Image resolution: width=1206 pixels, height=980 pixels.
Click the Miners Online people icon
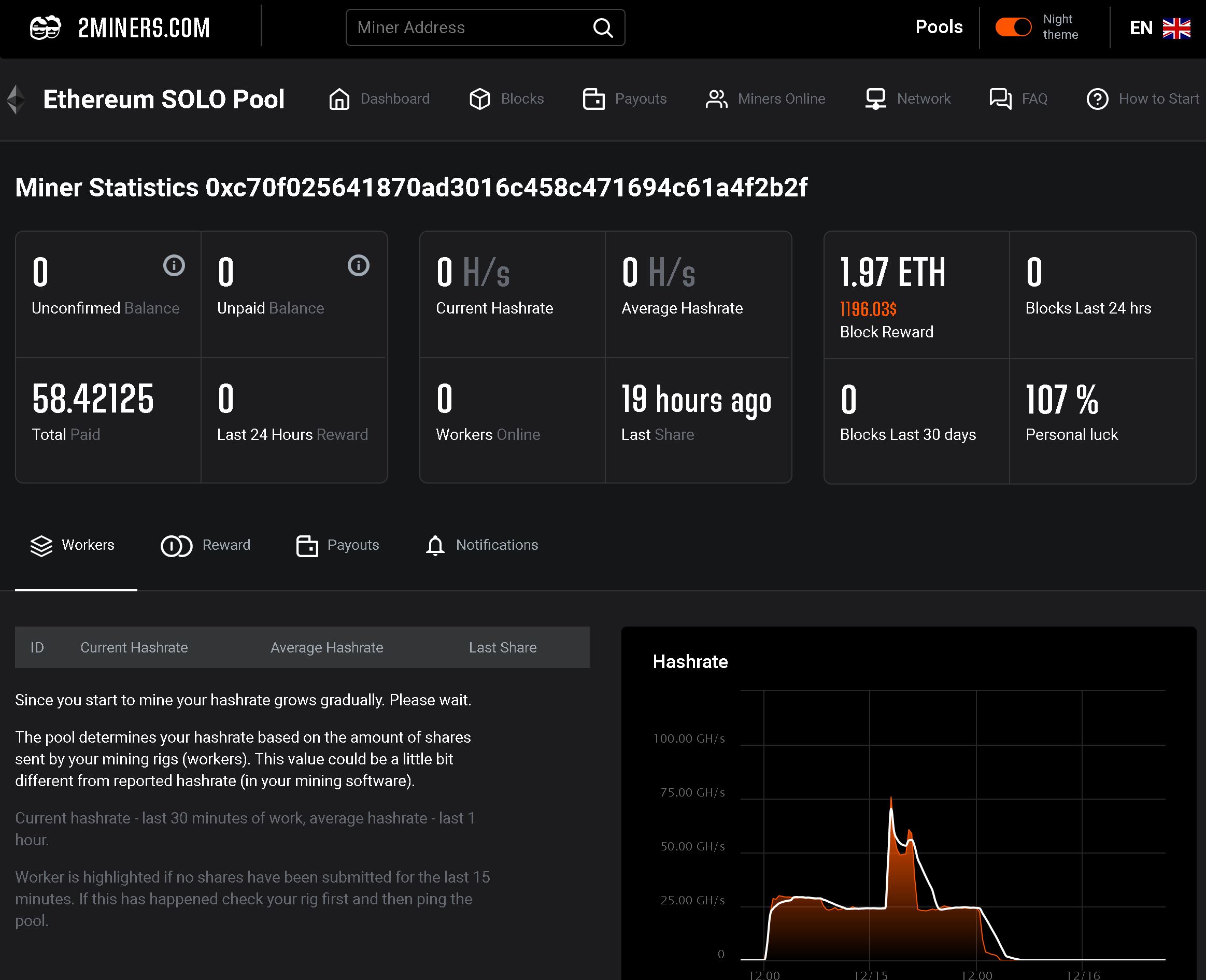[x=716, y=99]
